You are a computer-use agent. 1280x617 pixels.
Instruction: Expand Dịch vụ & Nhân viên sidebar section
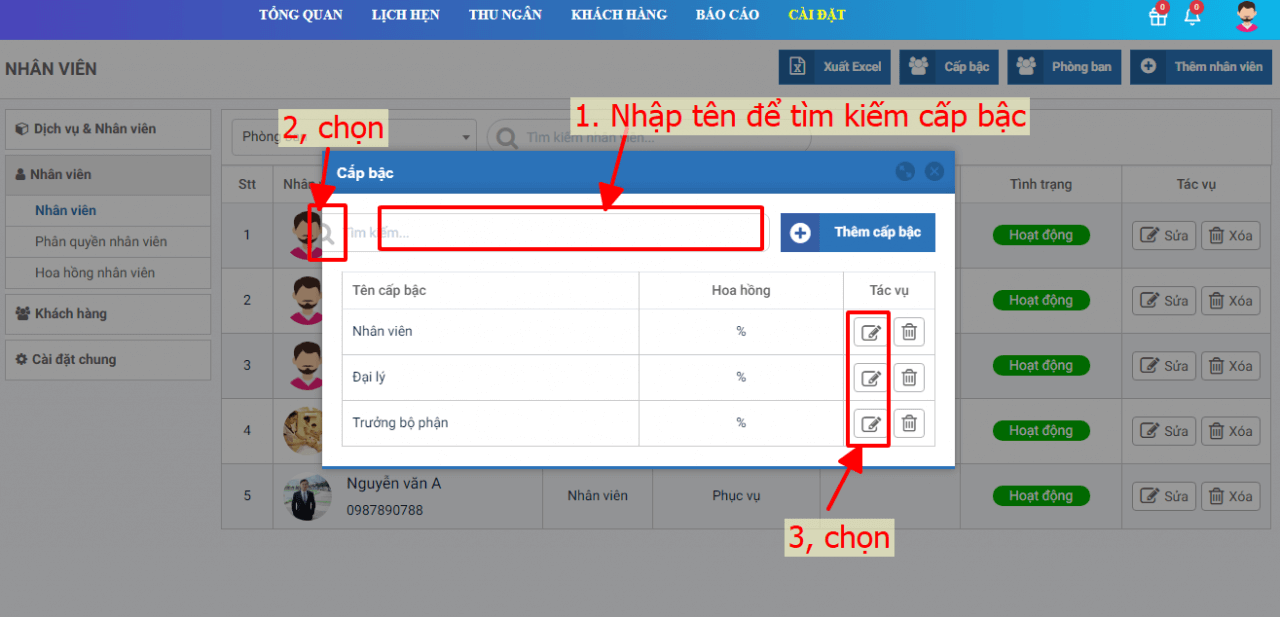pos(108,129)
